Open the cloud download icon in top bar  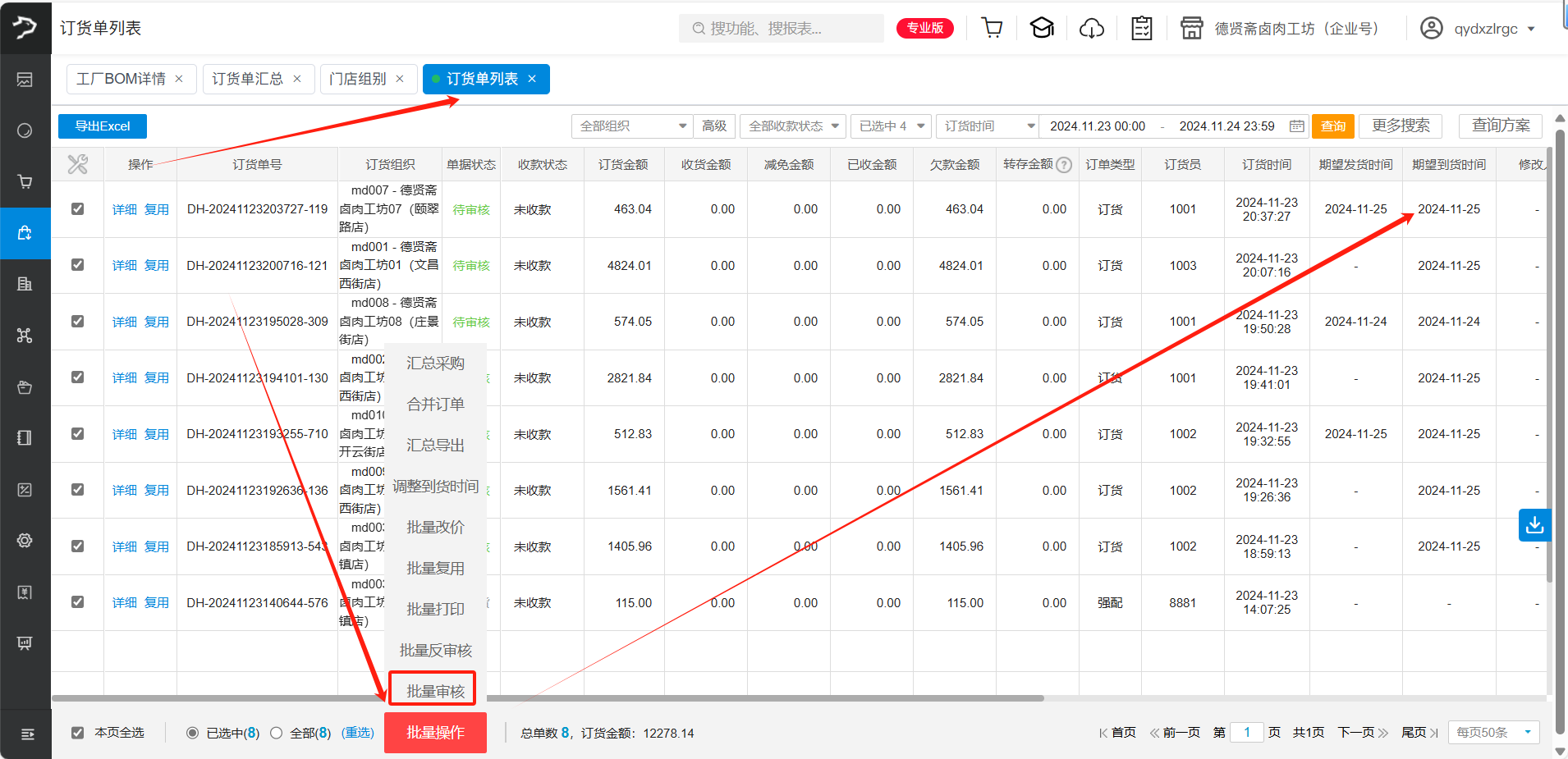[x=1092, y=27]
